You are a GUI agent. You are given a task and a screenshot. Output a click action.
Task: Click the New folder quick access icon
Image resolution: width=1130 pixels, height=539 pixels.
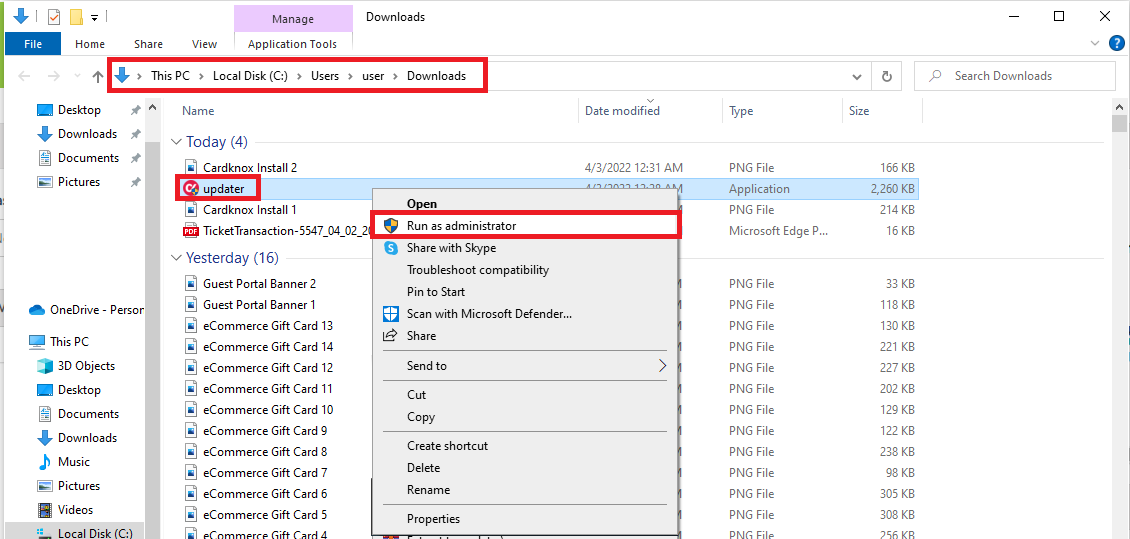pos(76,17)
